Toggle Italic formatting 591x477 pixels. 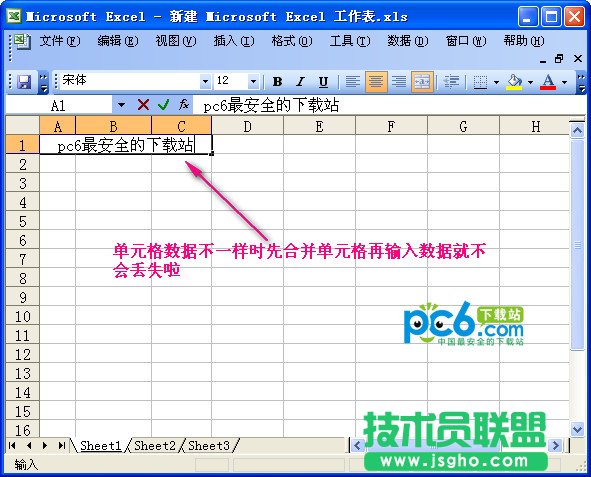(300, 81)
